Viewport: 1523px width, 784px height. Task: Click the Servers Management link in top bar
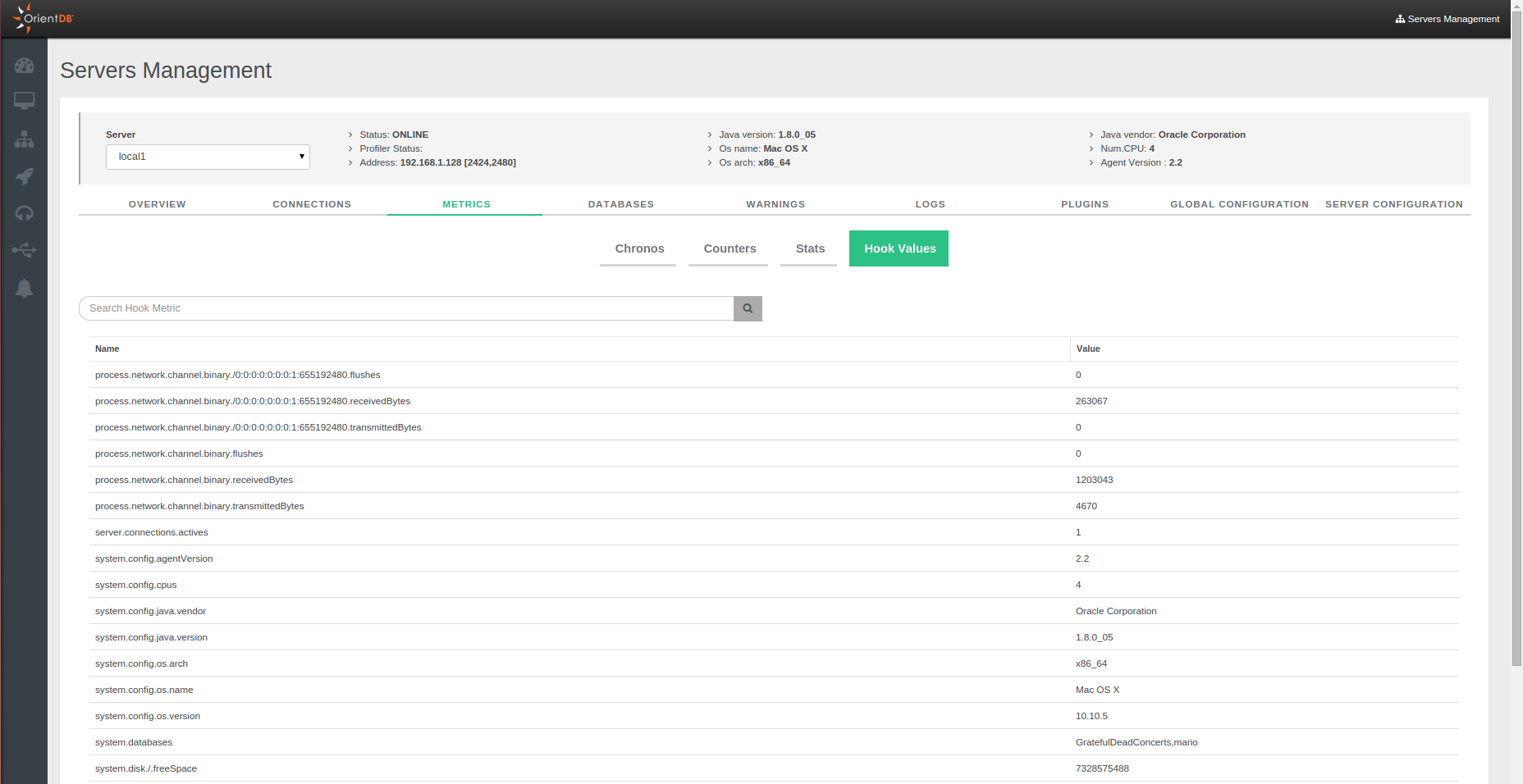coord(1448,19)
